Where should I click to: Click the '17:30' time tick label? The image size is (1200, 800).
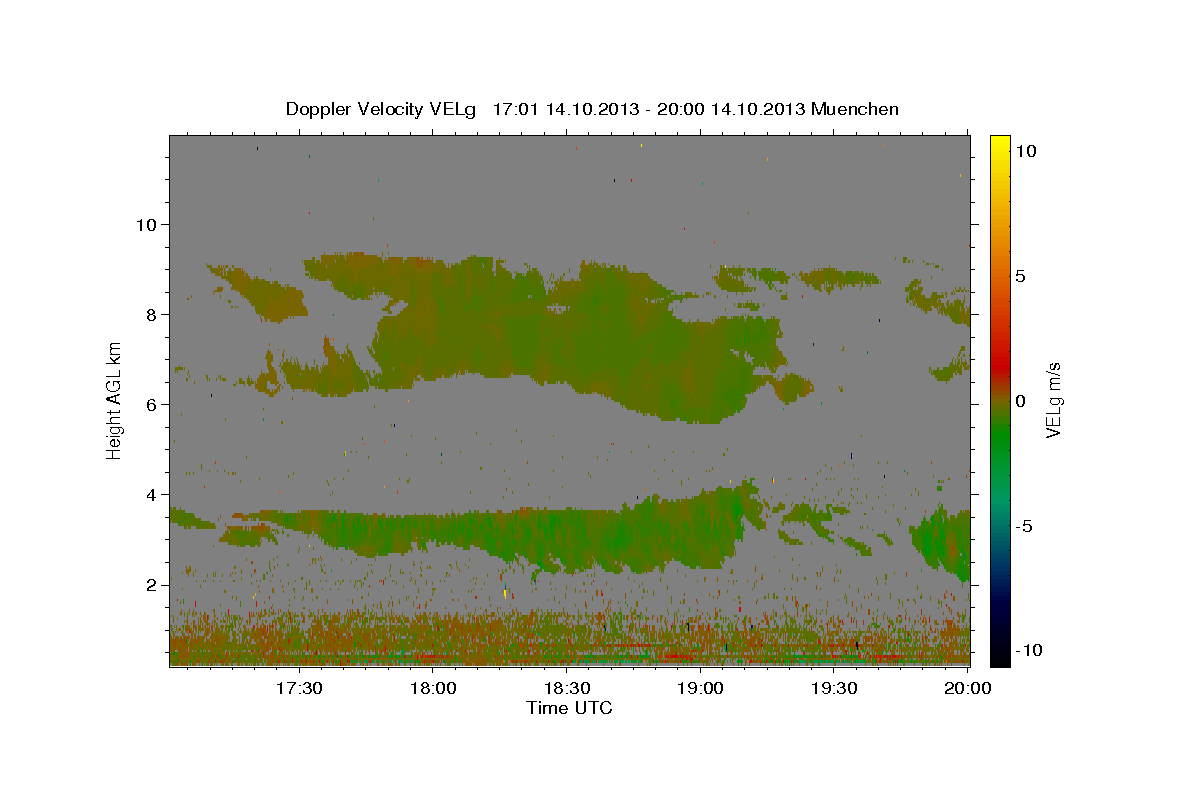click(x=299, y=688)
